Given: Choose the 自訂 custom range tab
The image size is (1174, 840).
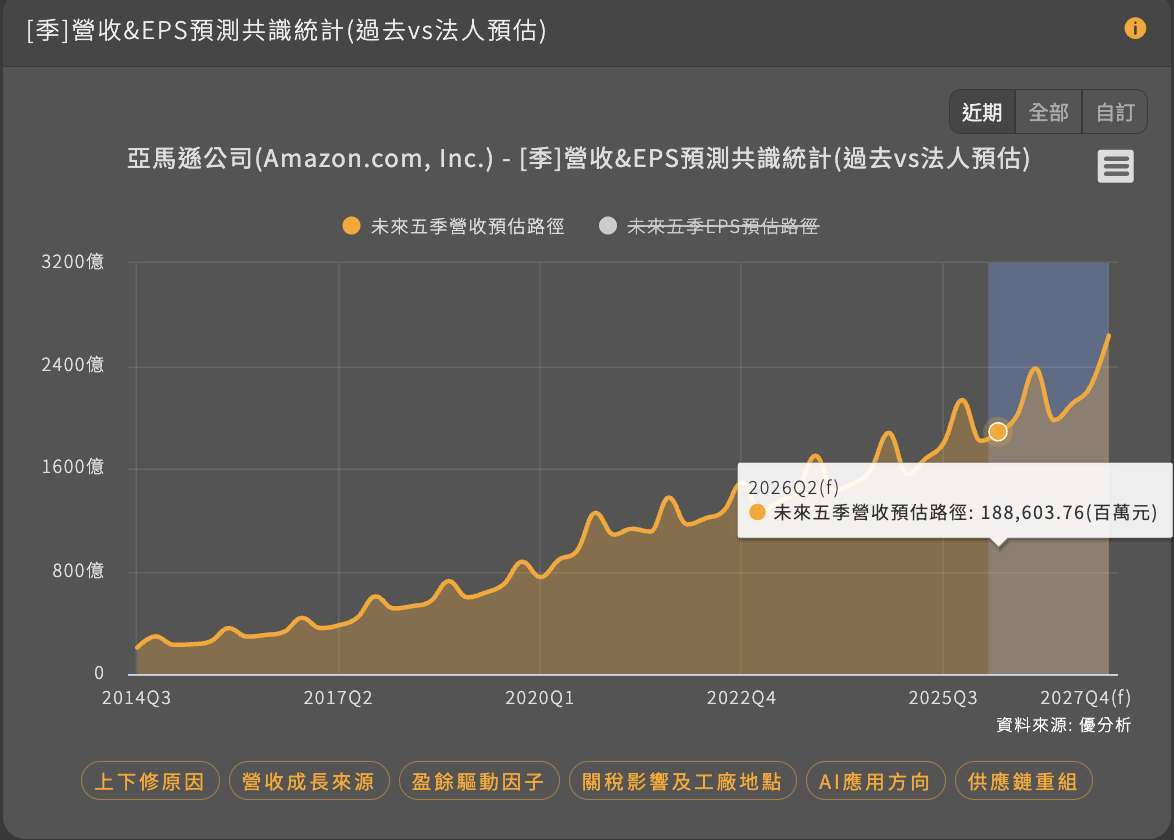Looking at the screenshot, I should [x=1115, y=112].
